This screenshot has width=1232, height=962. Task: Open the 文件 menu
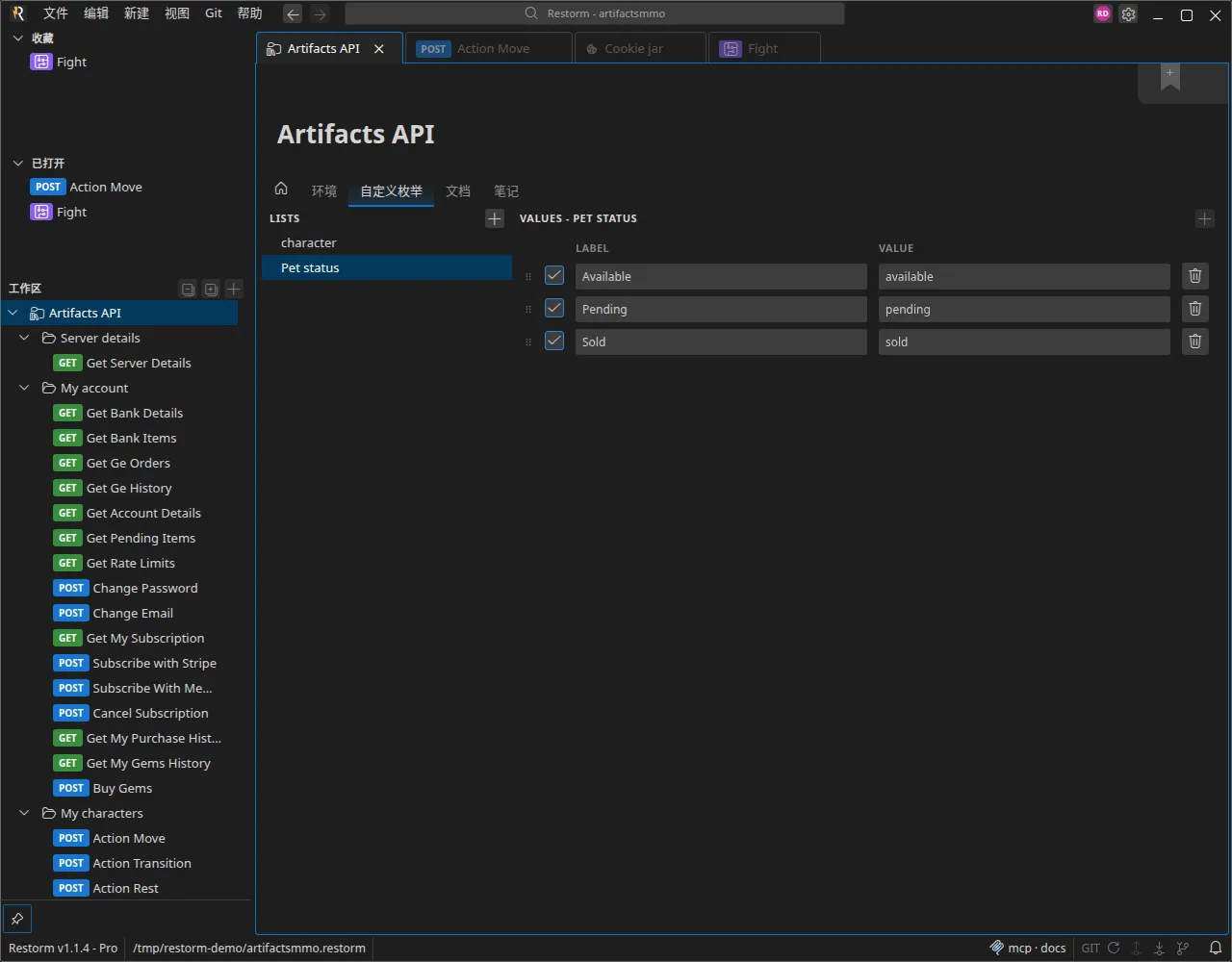coord(56,13)
